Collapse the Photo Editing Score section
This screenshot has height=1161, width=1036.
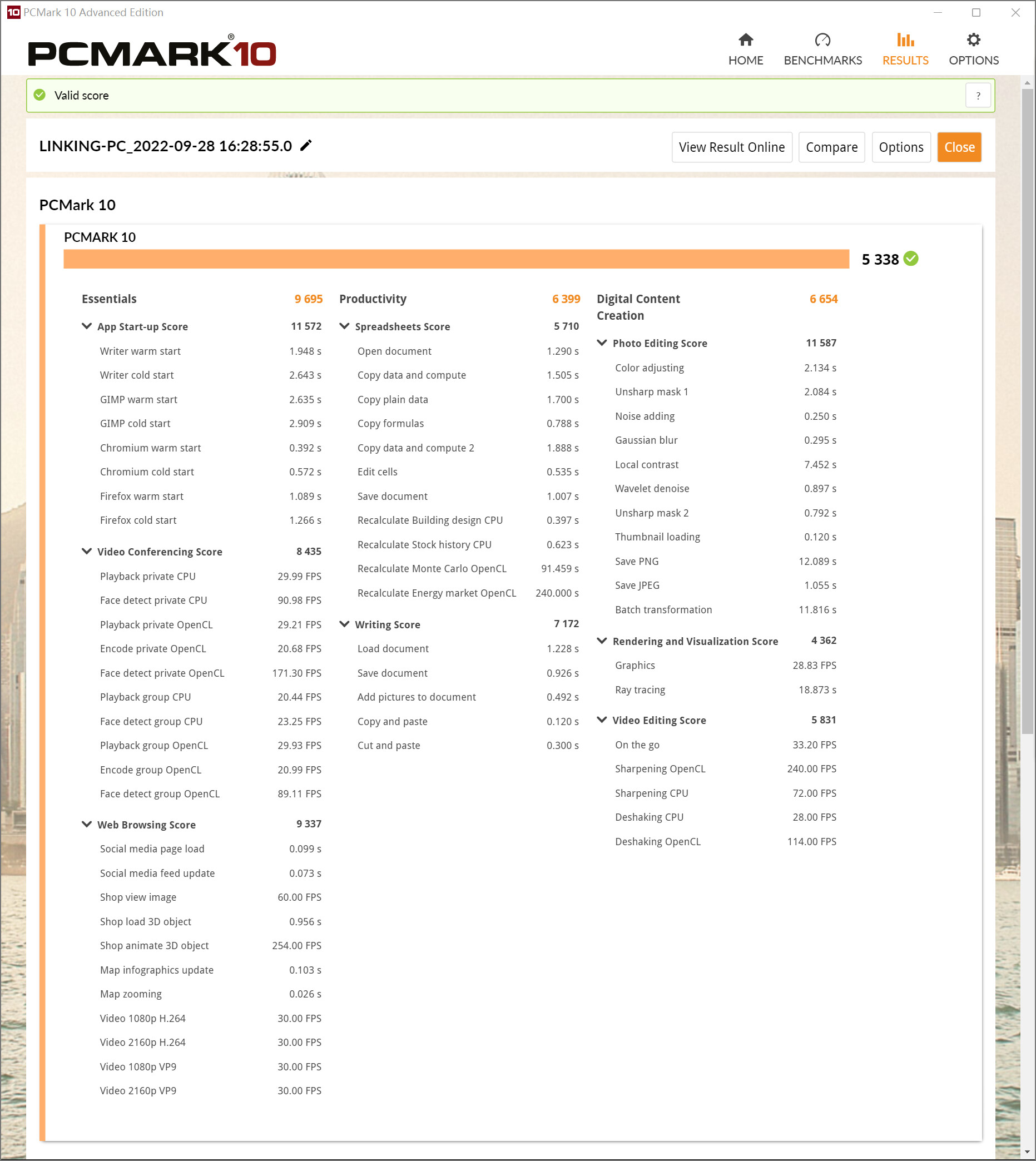pos(602,343)
